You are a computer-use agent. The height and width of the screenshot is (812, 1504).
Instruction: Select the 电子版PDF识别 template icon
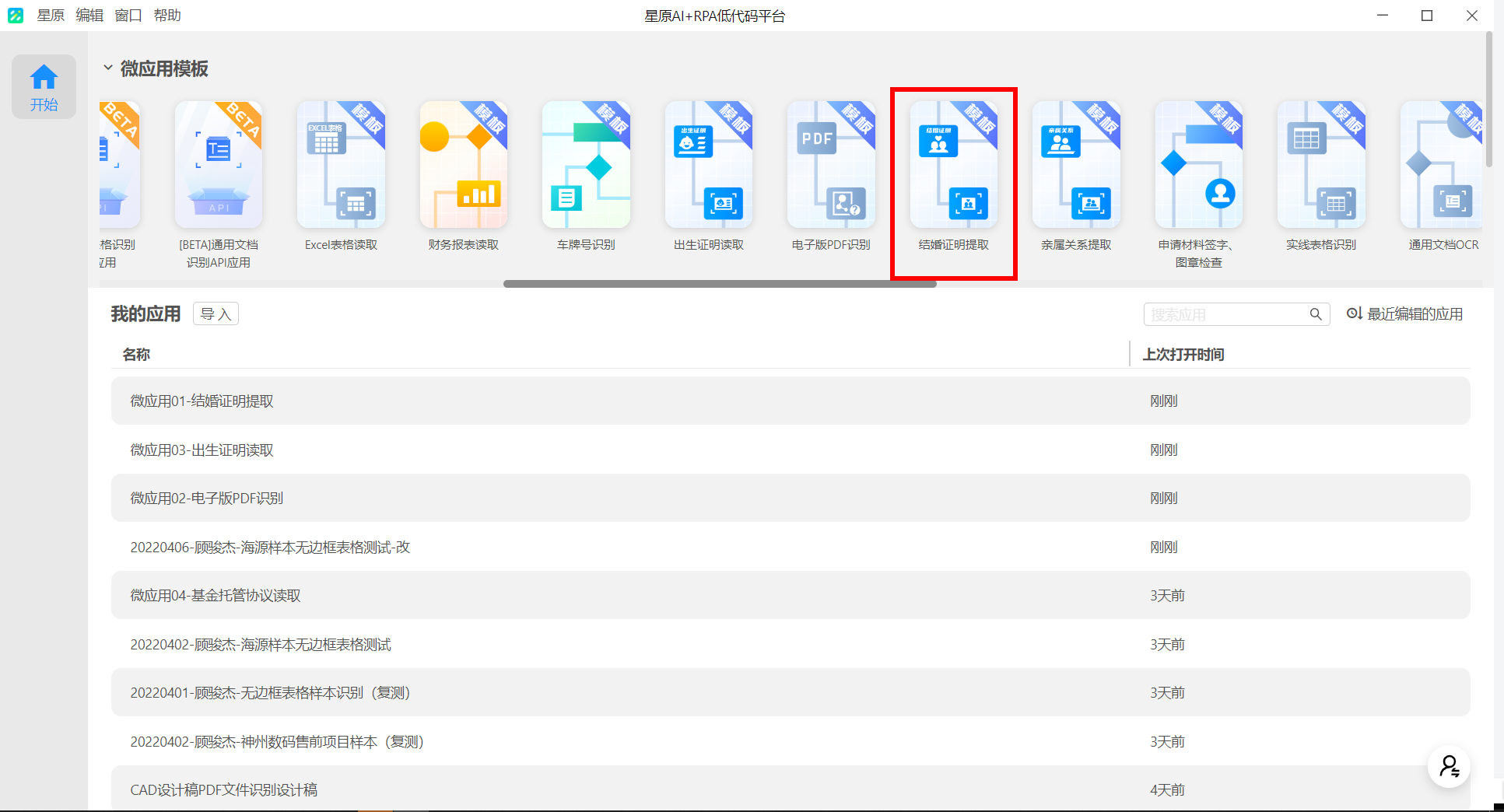tap(831, 164)
